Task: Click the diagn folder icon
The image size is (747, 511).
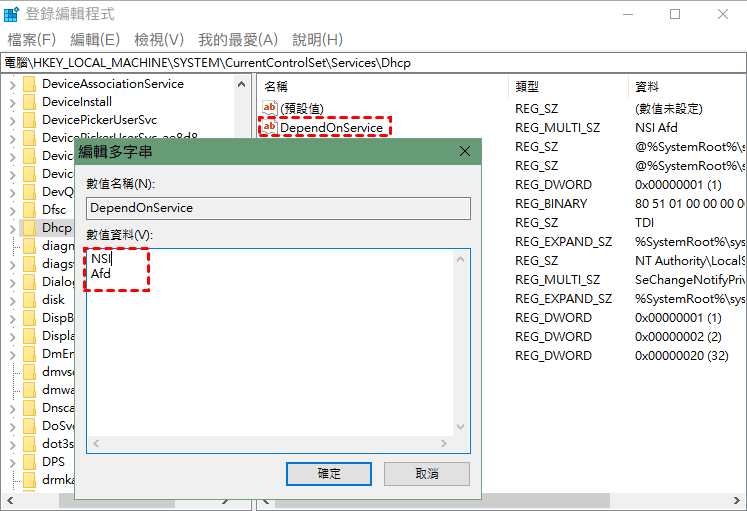Action: 30,246
